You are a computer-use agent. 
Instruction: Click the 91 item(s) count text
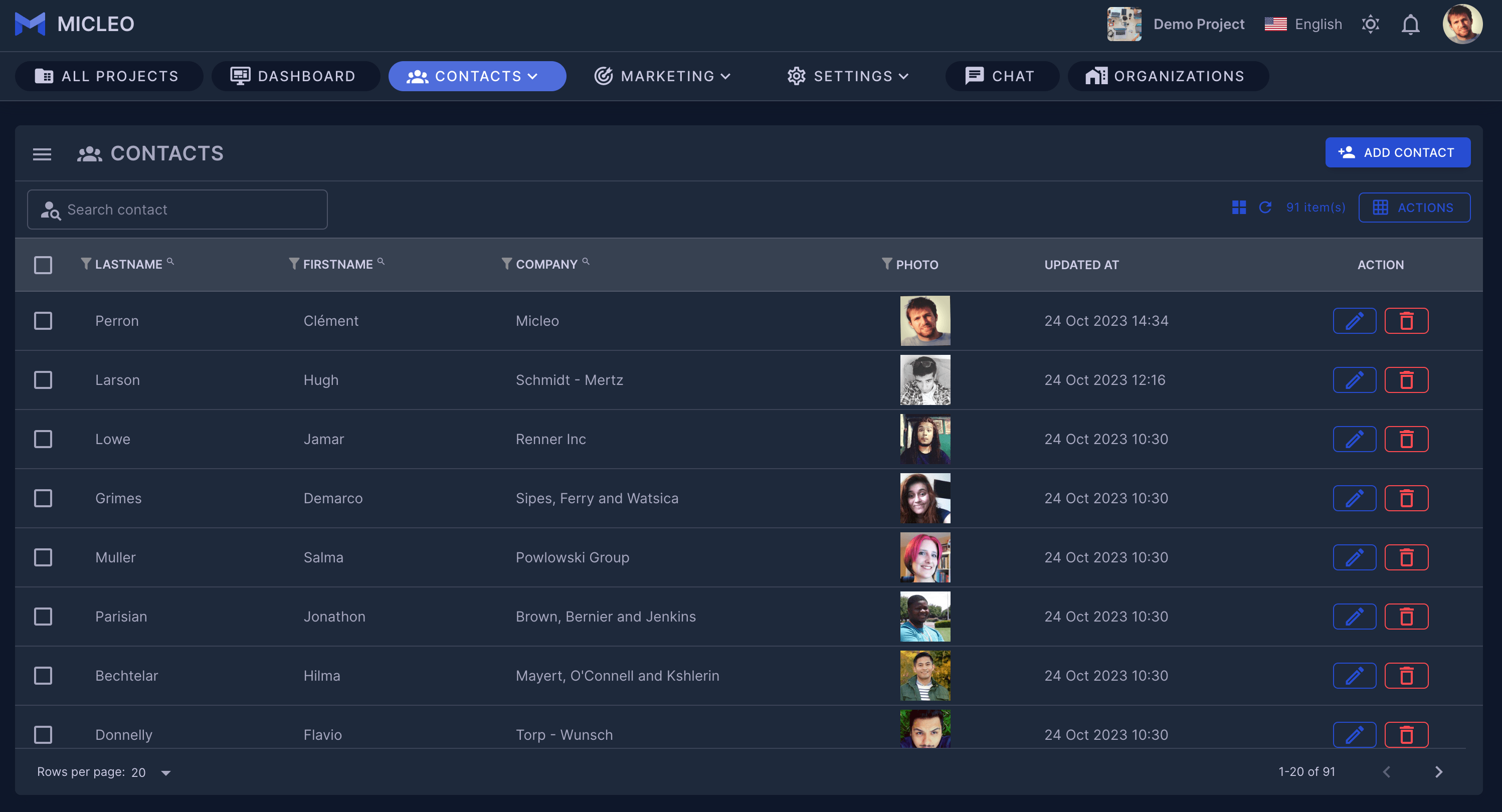click(x=1316, y=208)
